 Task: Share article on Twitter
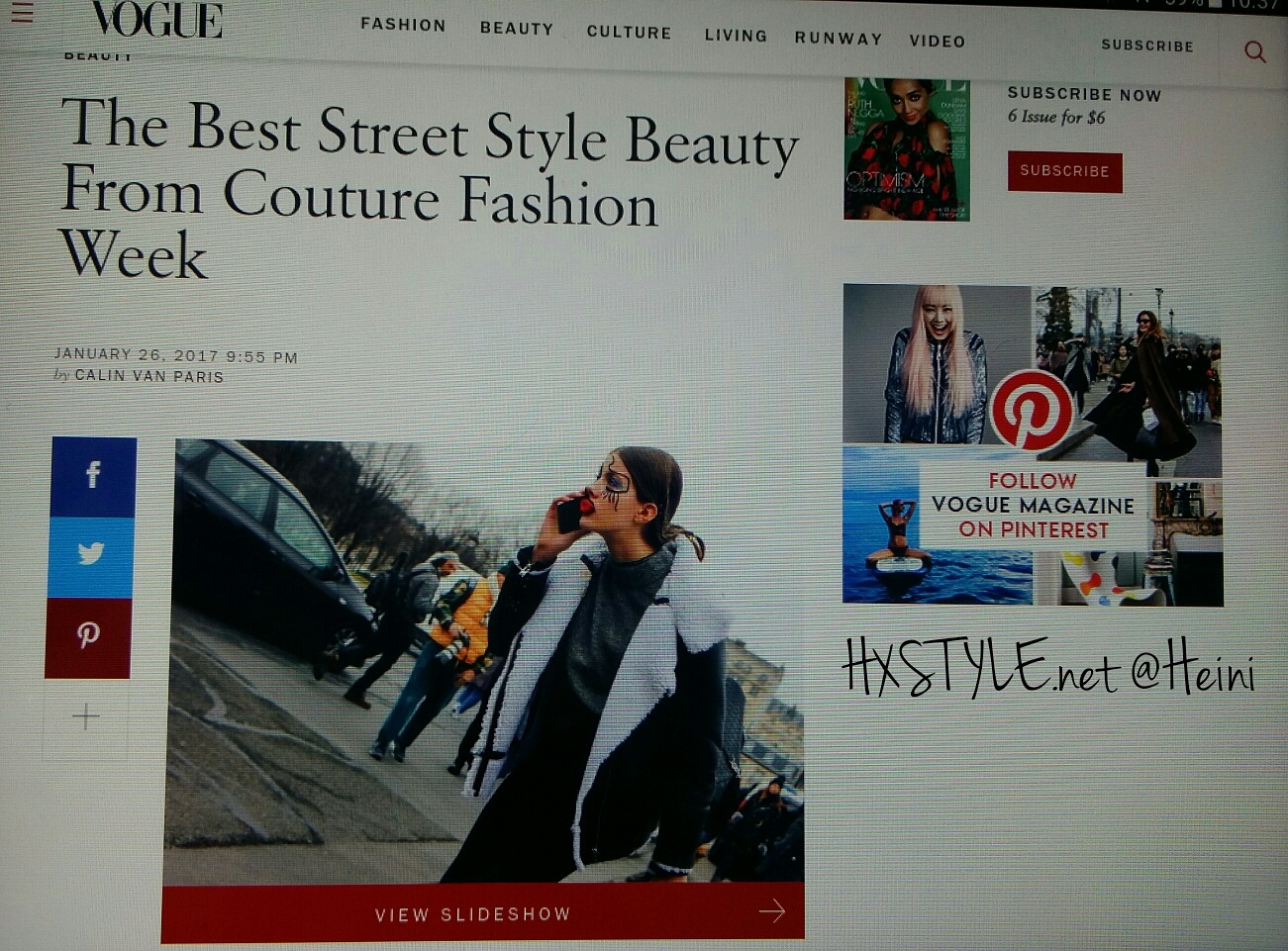click(91, 555)
